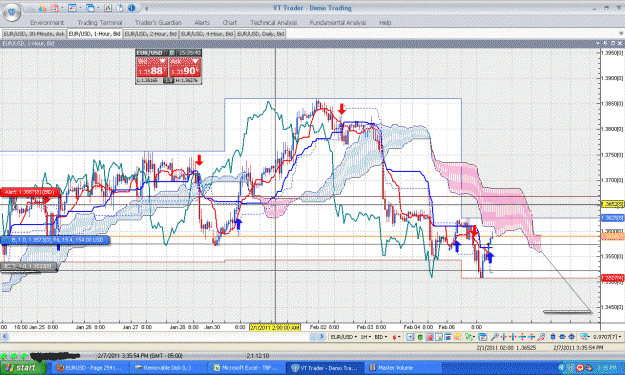The height and width of the screenshot is (375, 625).
Task: Switch to EUR/USD 2-Hour Bid tab
Action: pyautogui.click(x=151, y=34)
